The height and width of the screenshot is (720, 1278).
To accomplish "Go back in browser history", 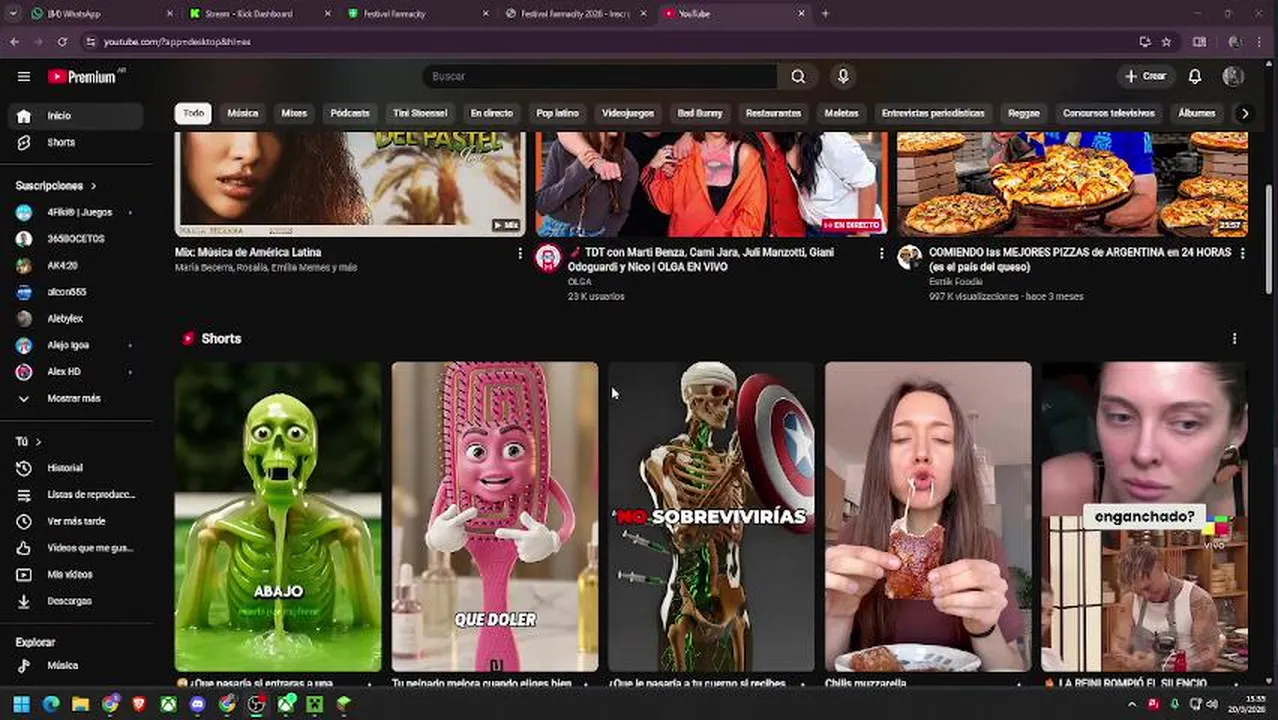I will click(14, 42).
